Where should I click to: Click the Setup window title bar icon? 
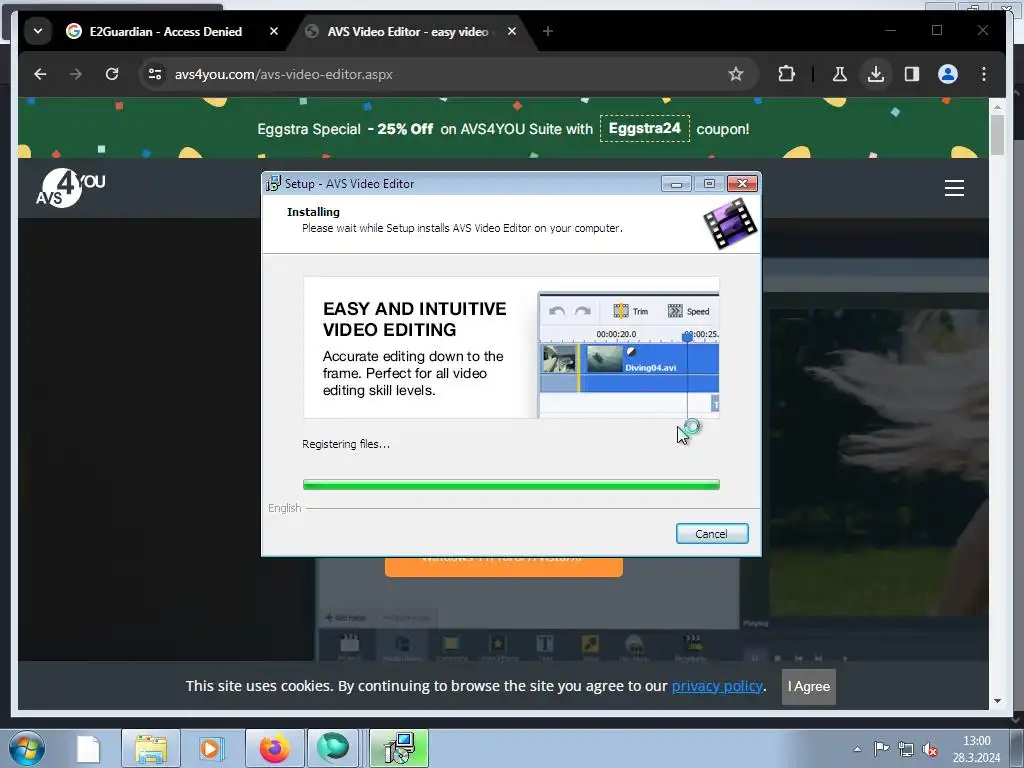pyautogui.click(x=273, y=184)
